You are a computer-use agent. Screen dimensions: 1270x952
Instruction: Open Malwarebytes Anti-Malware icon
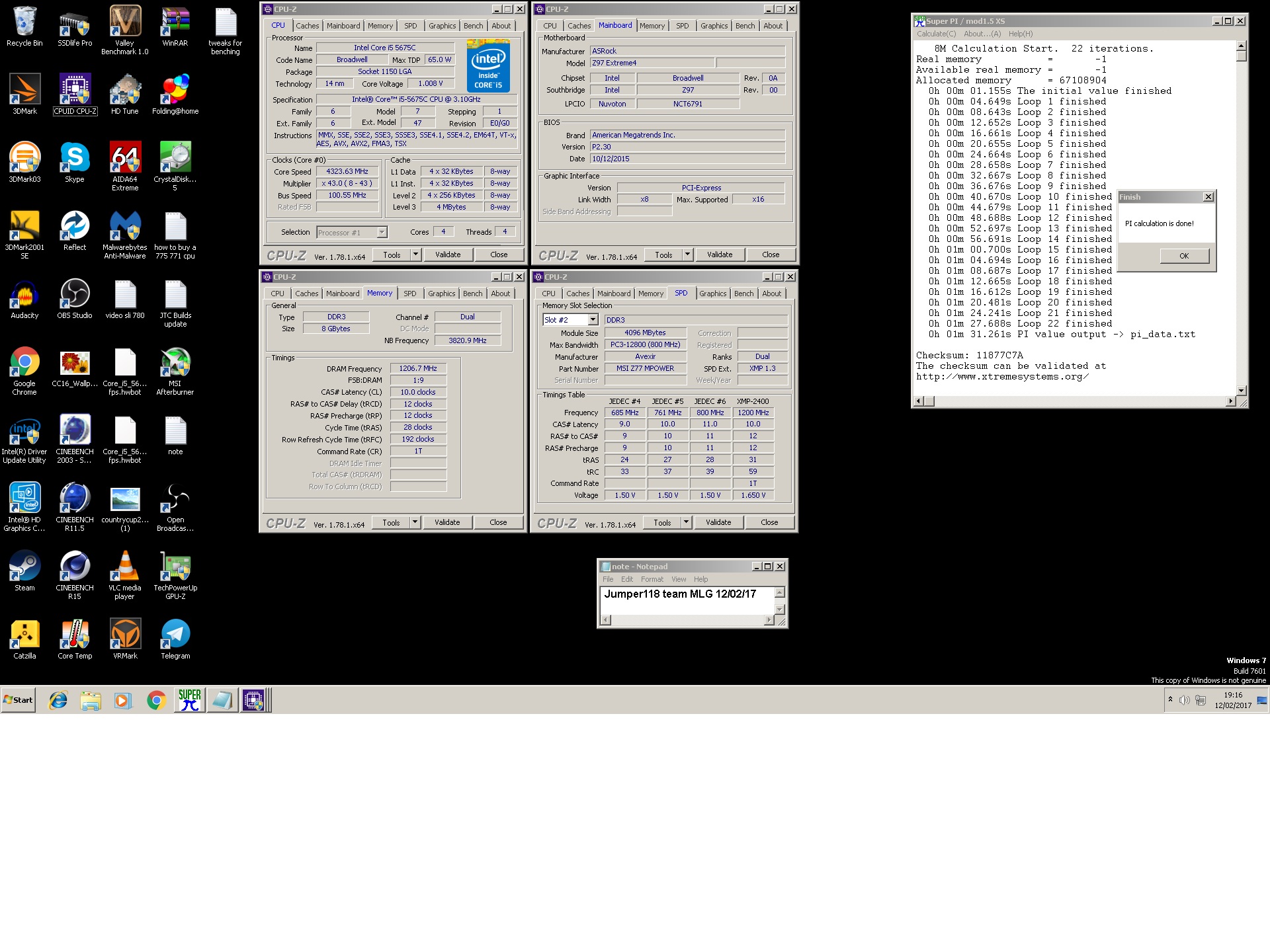[125, 234]
